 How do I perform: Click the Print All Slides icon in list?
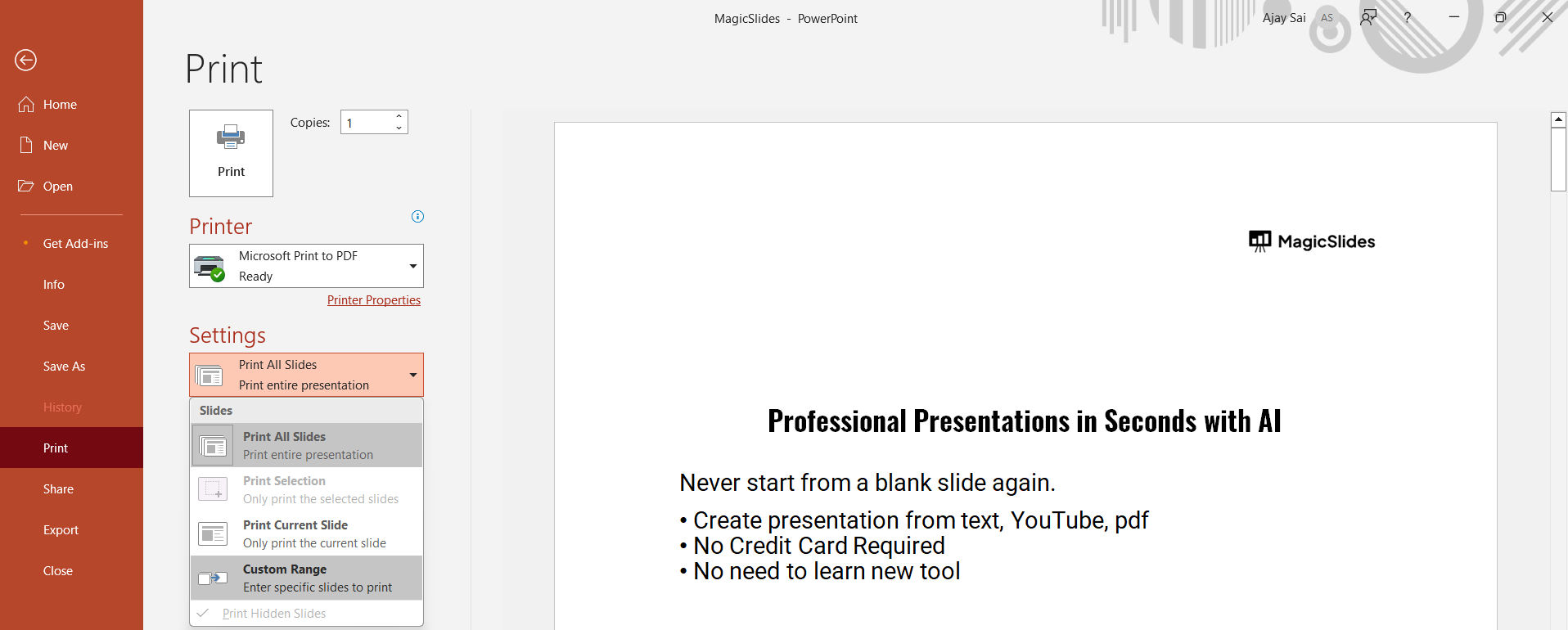coord(213,446)
